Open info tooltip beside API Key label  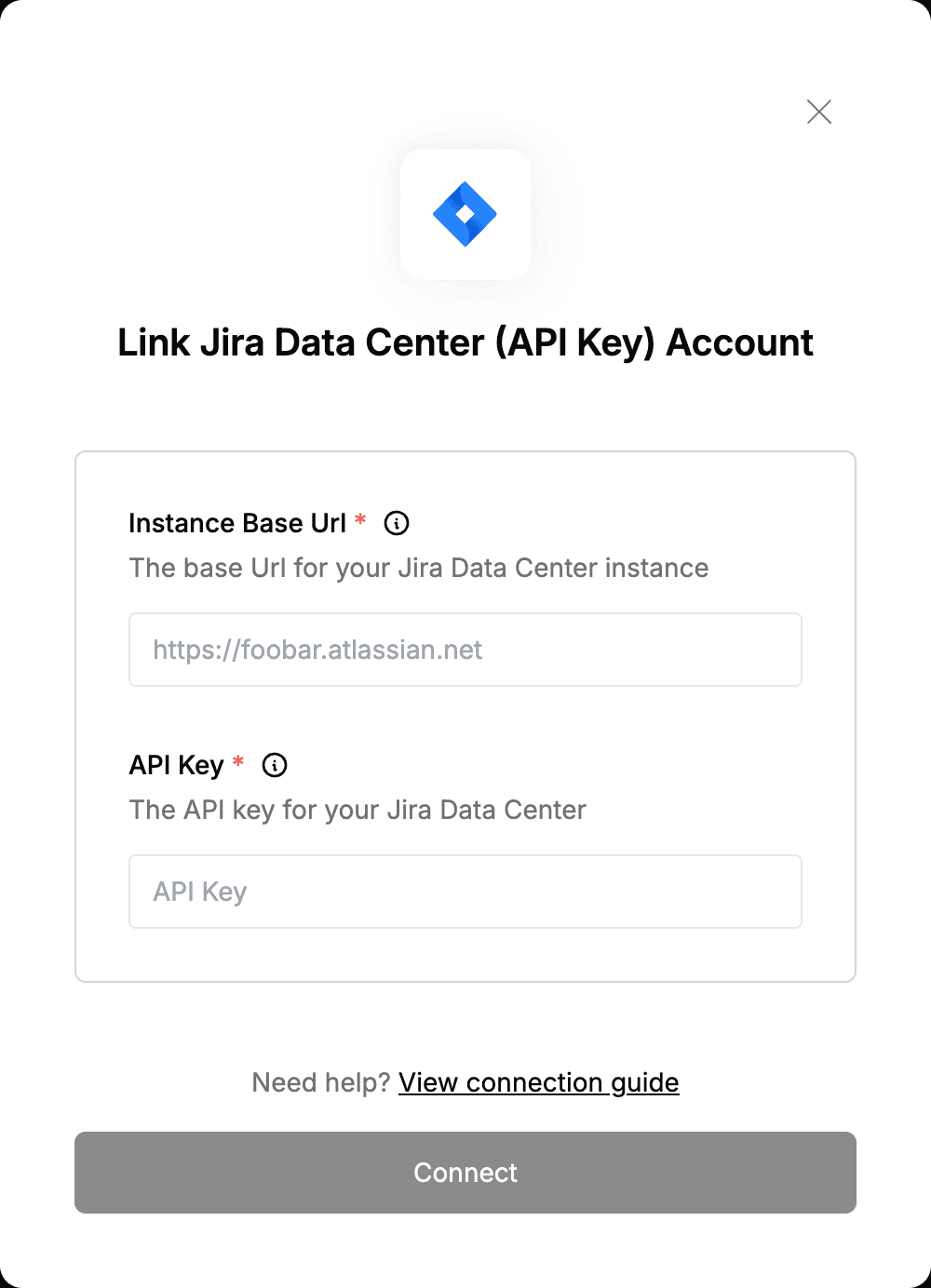tap(275, 765)
